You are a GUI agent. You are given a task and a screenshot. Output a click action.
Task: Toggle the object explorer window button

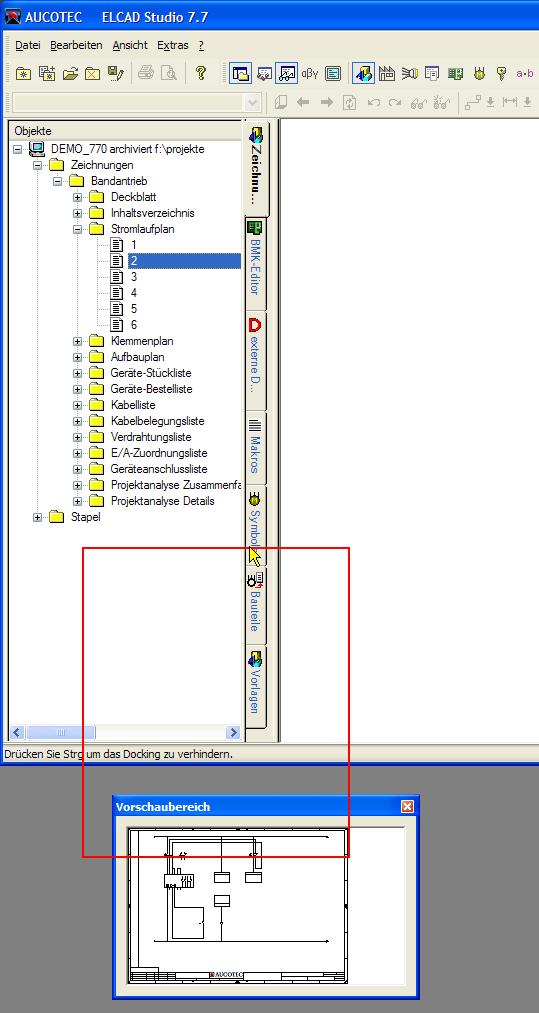241,74
